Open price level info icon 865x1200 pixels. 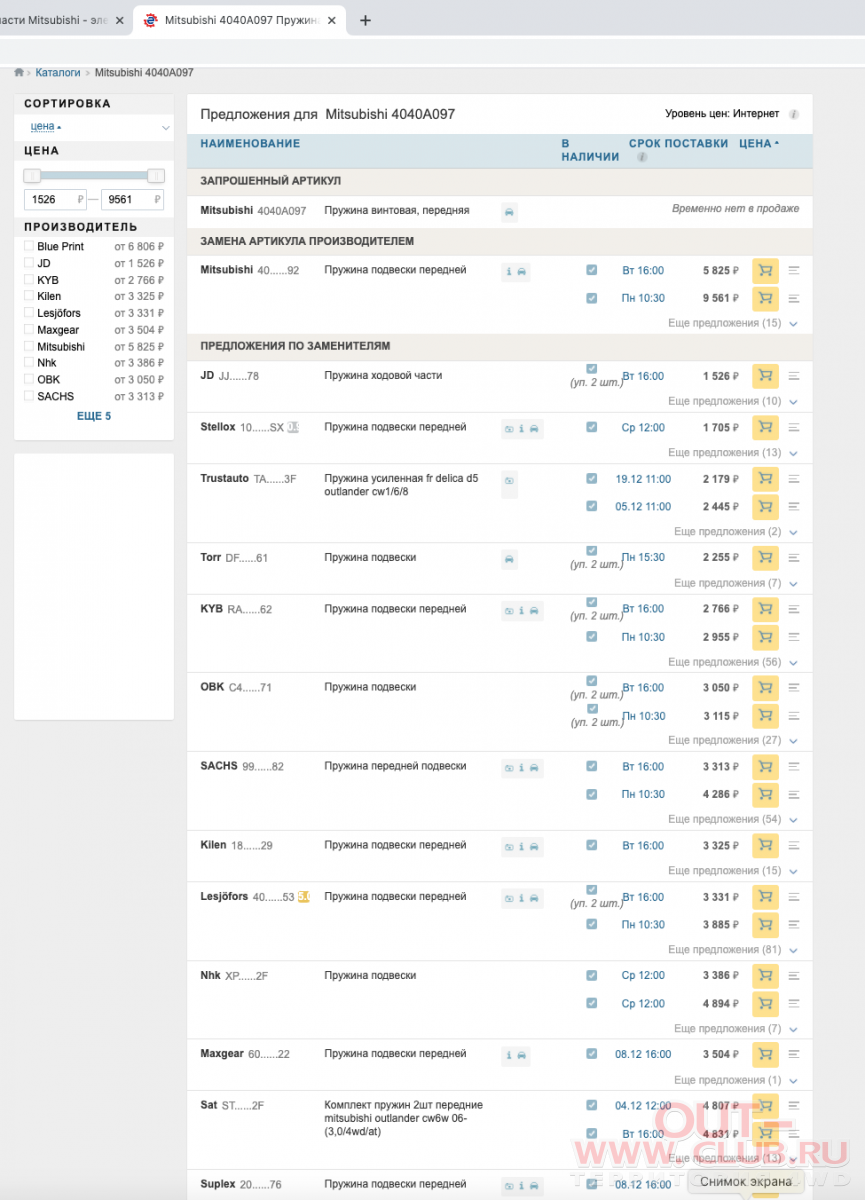click(794, 115)
